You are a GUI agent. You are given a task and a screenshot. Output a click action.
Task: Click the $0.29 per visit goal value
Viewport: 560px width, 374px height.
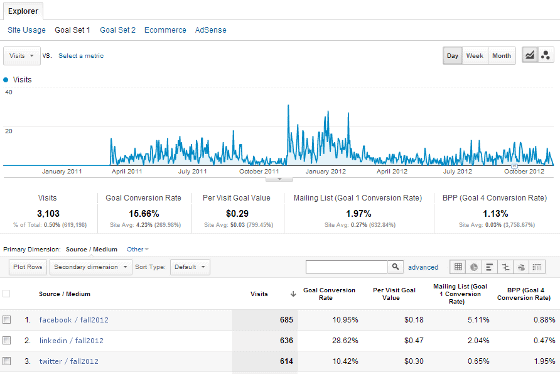pyautogui.click(x=237, y=214)
